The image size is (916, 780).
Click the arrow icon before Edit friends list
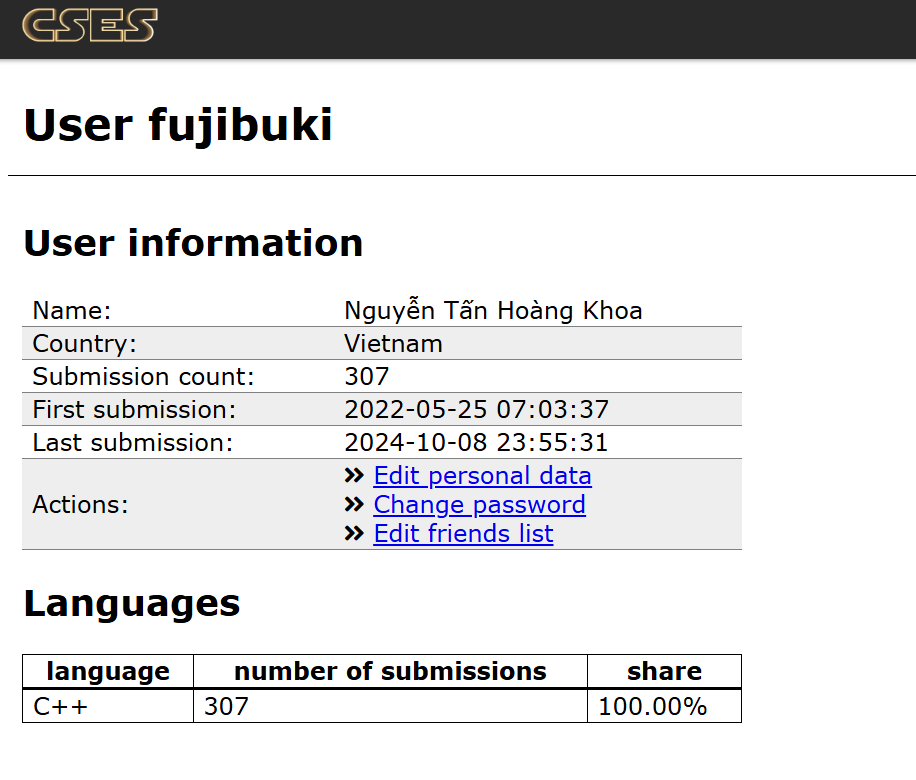tap(354, 534)
